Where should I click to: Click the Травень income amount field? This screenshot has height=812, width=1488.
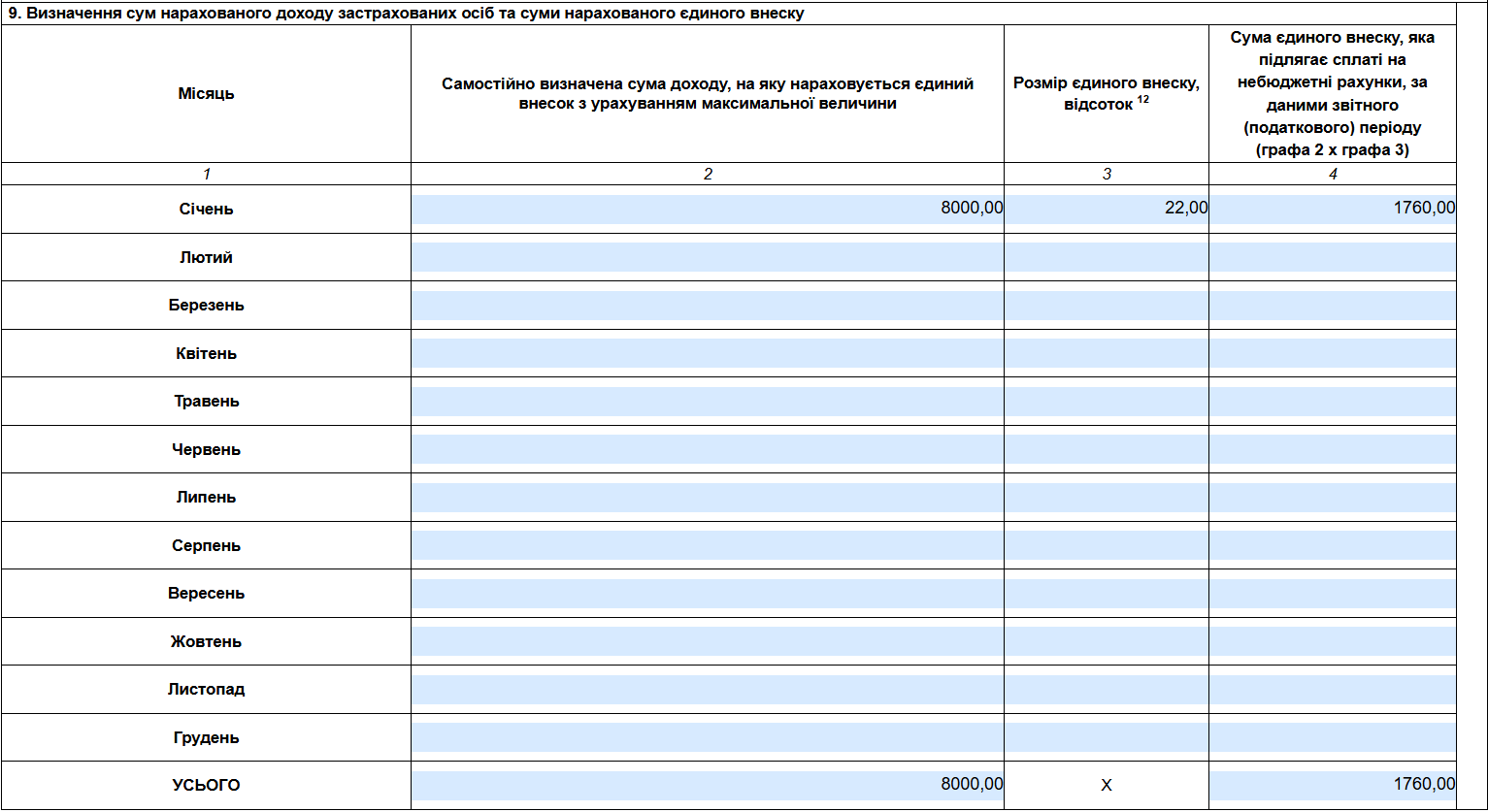tap(707, 401)
